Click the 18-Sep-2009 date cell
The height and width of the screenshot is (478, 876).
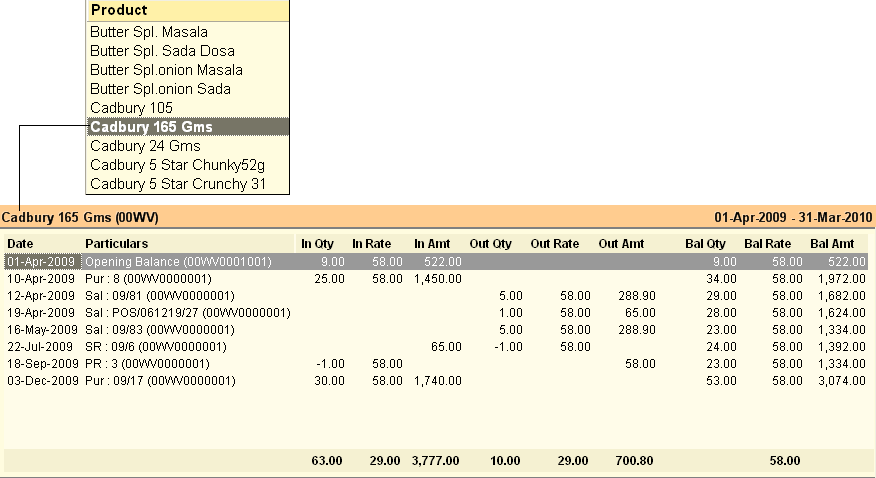click(42, 364)
